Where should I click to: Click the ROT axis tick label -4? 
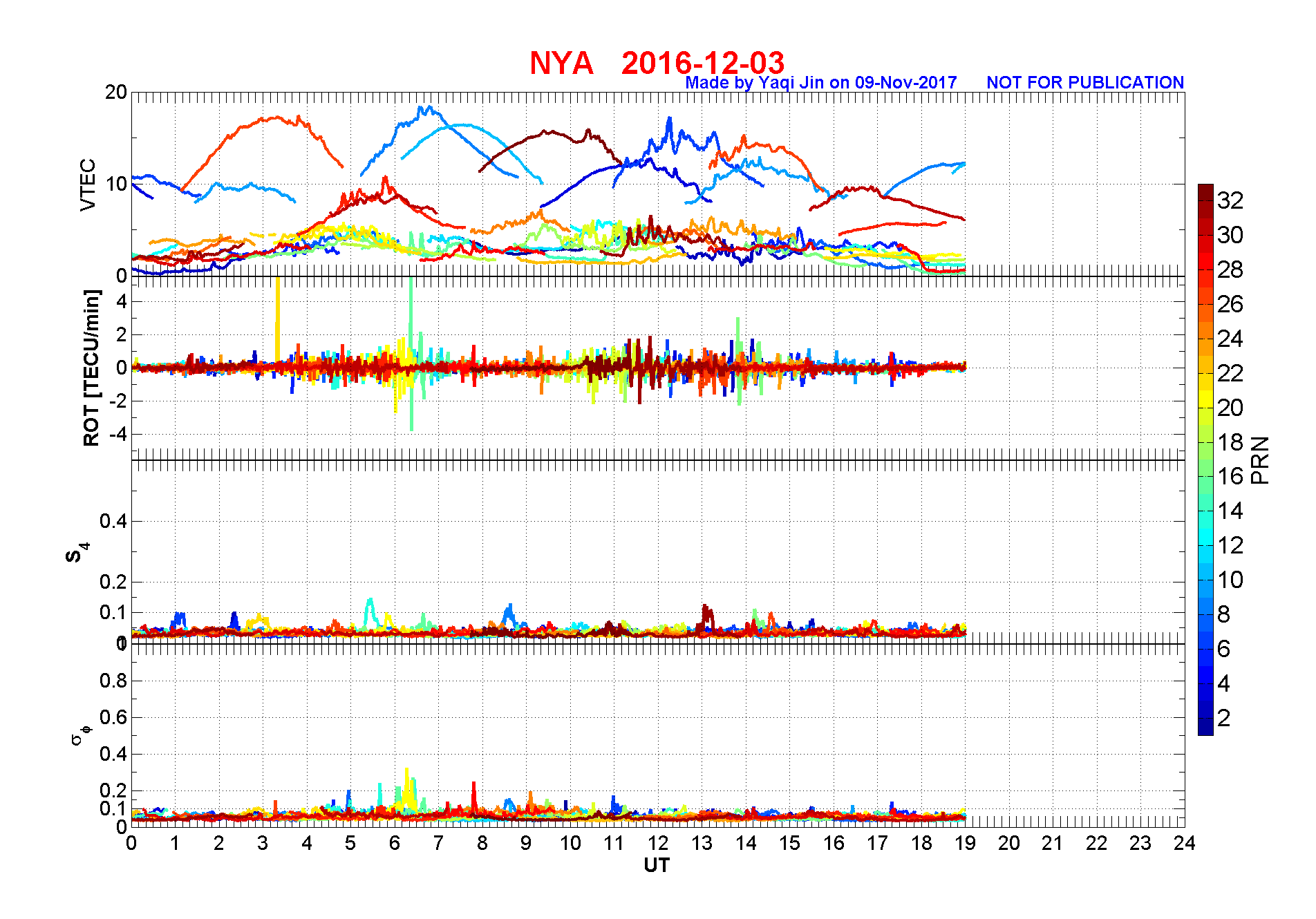pos(117,435)
